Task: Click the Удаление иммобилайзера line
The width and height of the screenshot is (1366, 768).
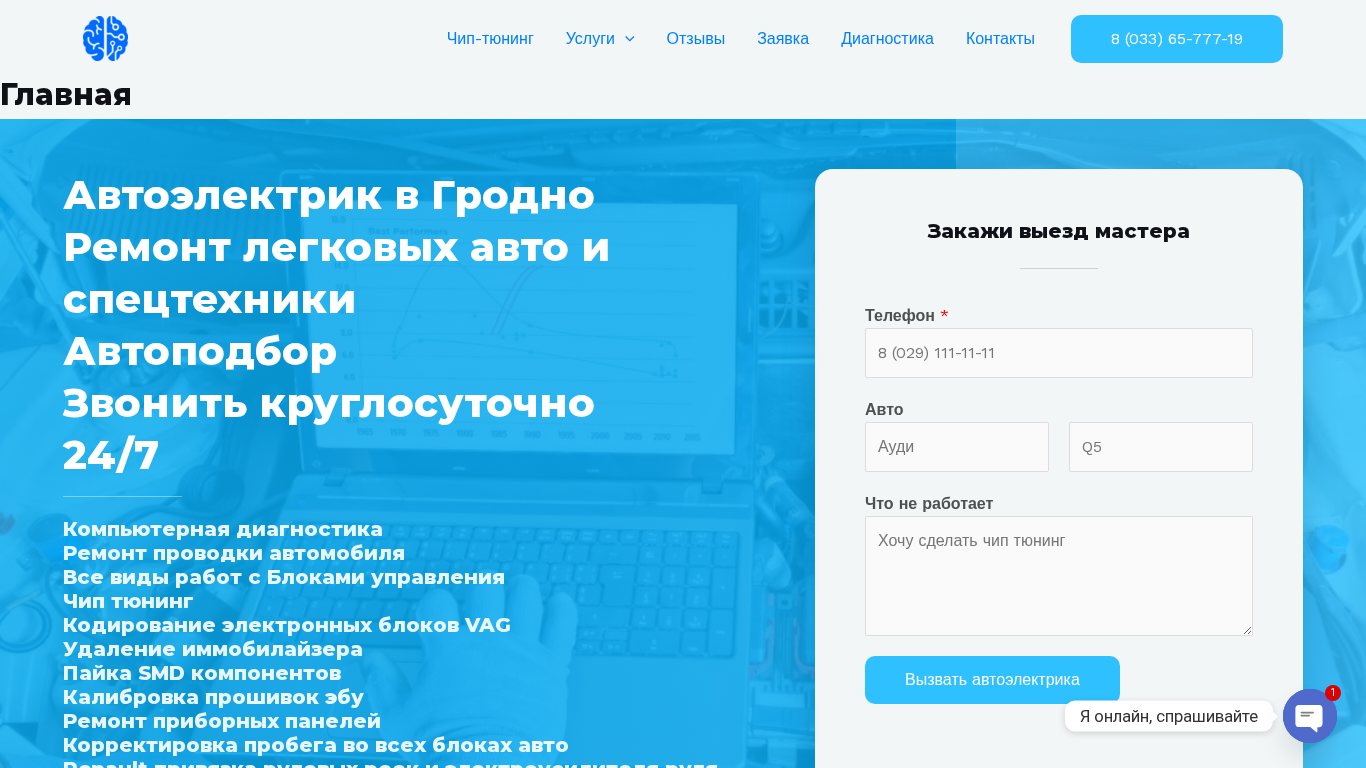Action: coord(213,649)
